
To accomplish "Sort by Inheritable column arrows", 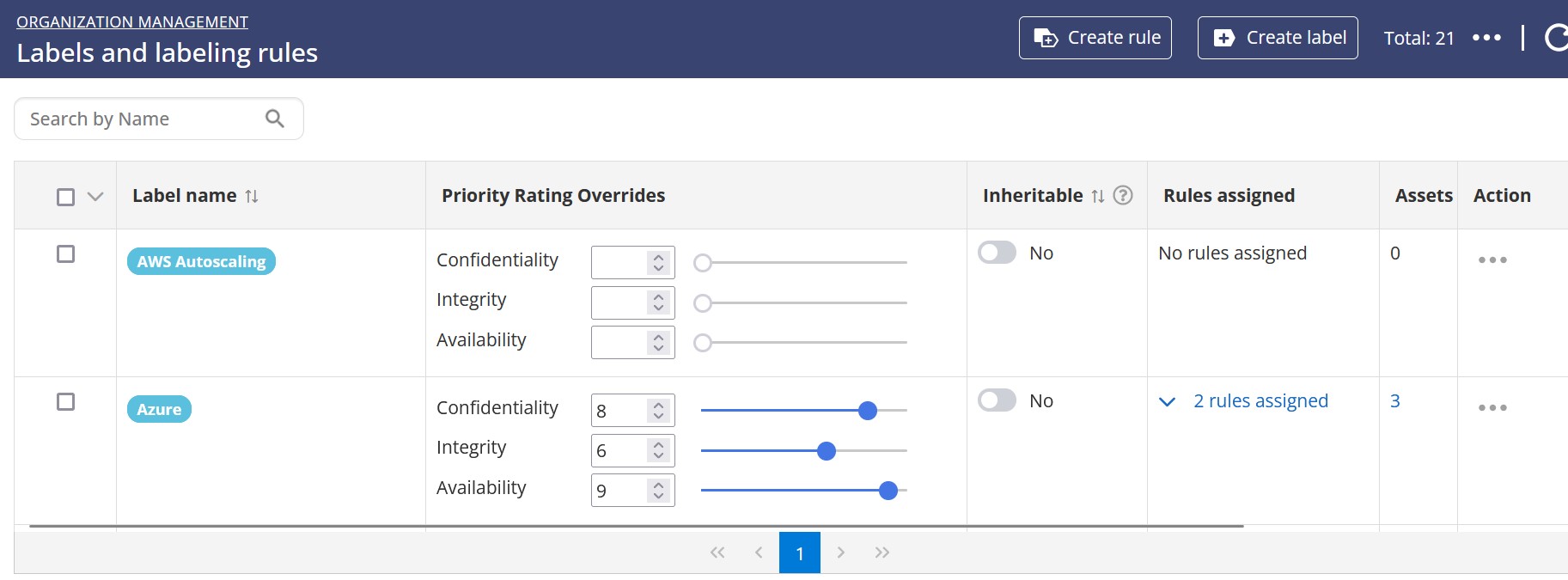I will 1097,196.
